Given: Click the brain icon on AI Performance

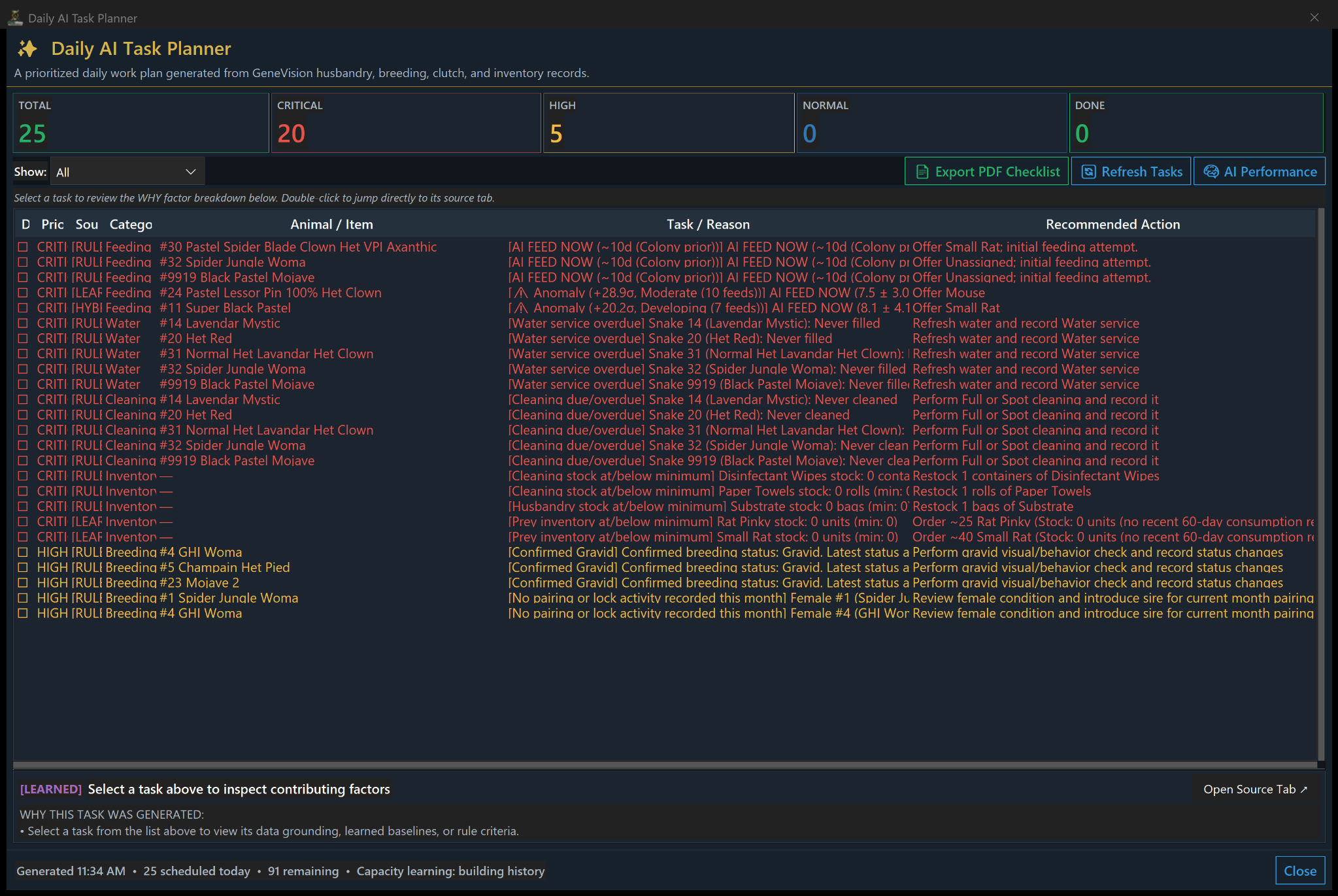Looking at the screenshot, I should [x=1211, y=172].
